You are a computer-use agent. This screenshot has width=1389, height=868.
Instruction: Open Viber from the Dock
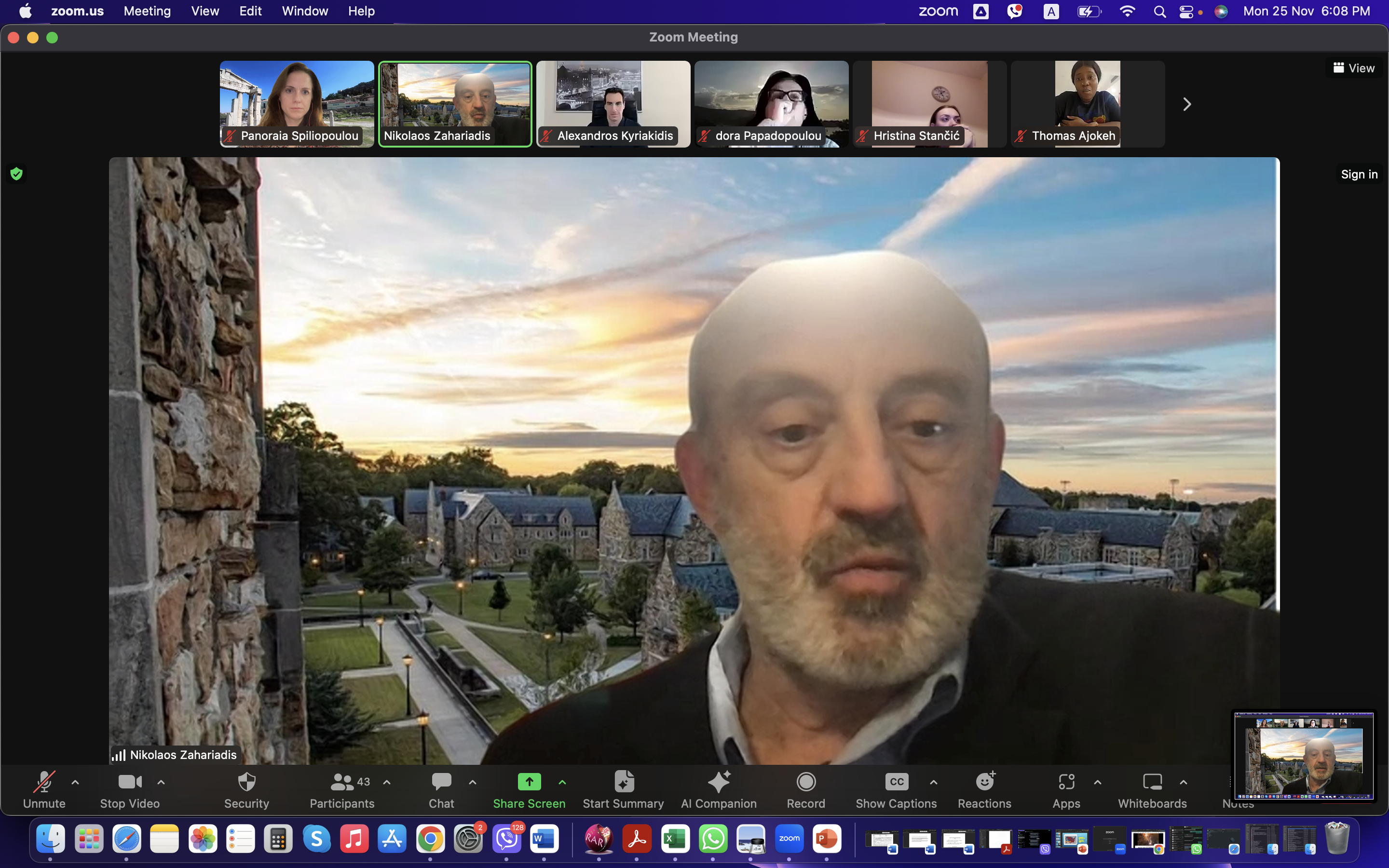pyautogui.click(x=506, y=839)
